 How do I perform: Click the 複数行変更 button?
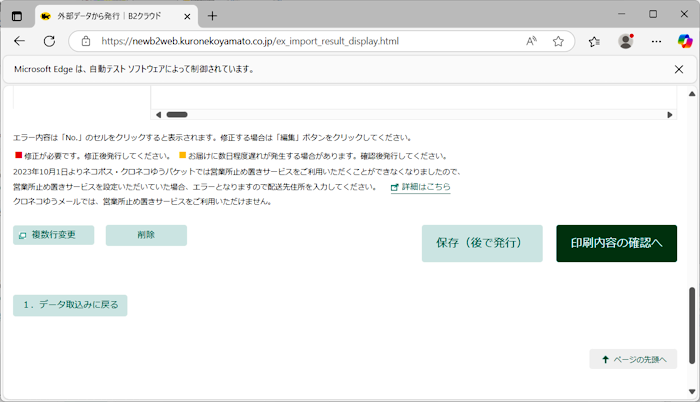(54, 235)
